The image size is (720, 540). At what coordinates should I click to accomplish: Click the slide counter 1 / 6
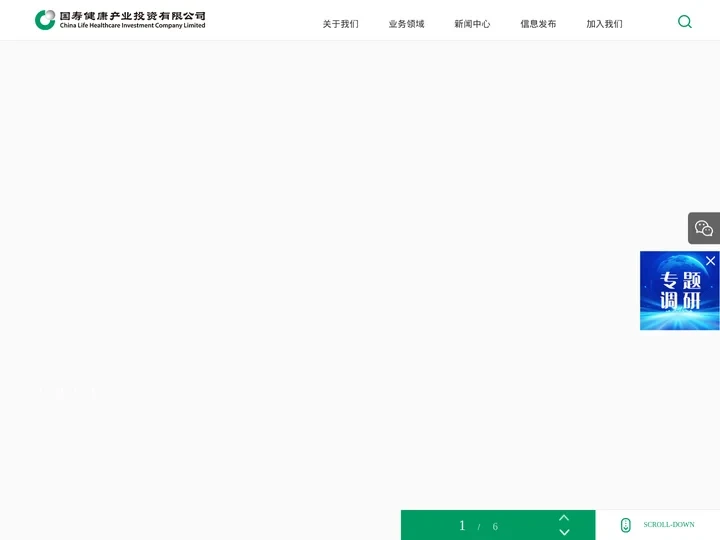tap(478, 526)
